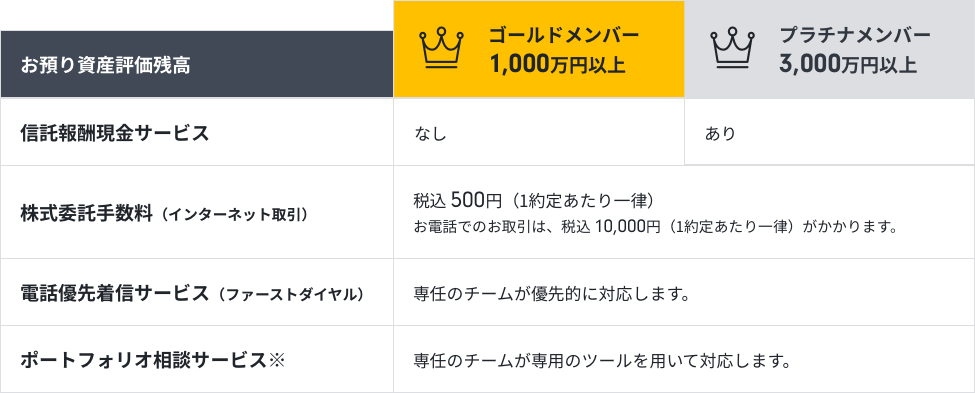Click the なし cell under Gold Member
This screenshot has width=975, height=393.
pos(538,132)
